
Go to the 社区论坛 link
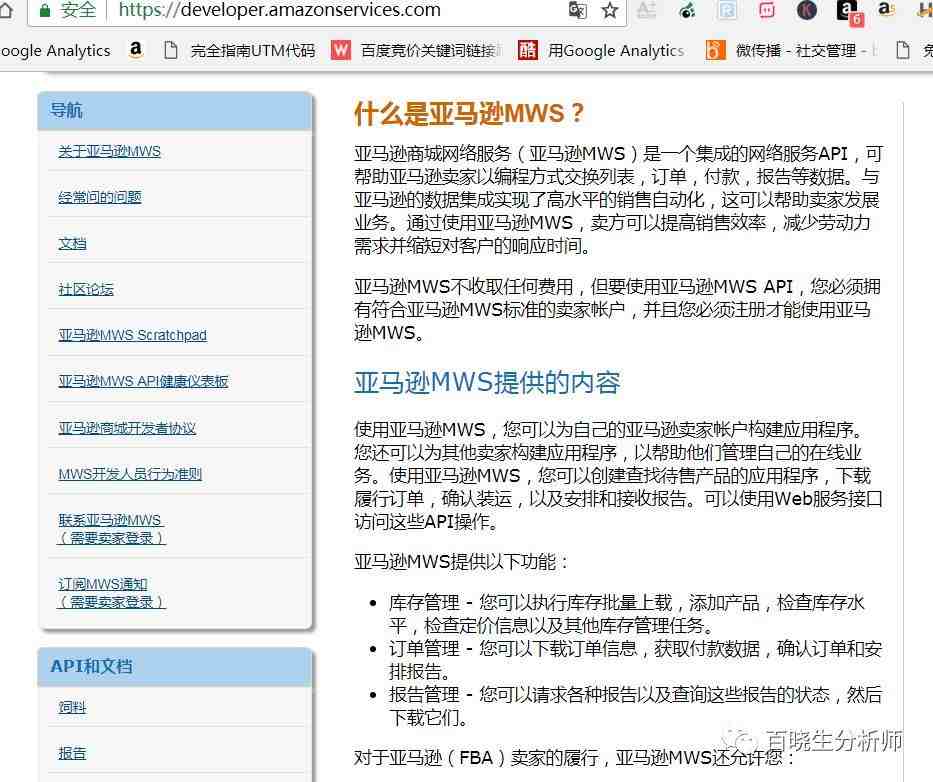(x=86, y=289)
